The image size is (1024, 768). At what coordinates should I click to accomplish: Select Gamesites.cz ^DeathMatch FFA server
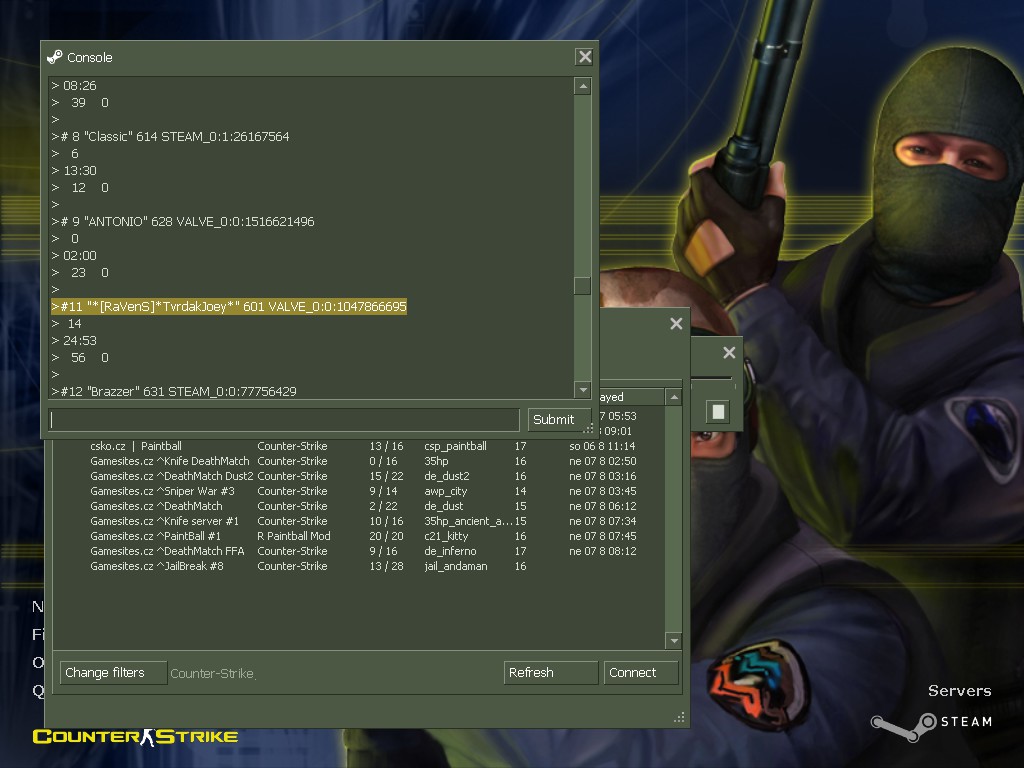coord(359,551)
